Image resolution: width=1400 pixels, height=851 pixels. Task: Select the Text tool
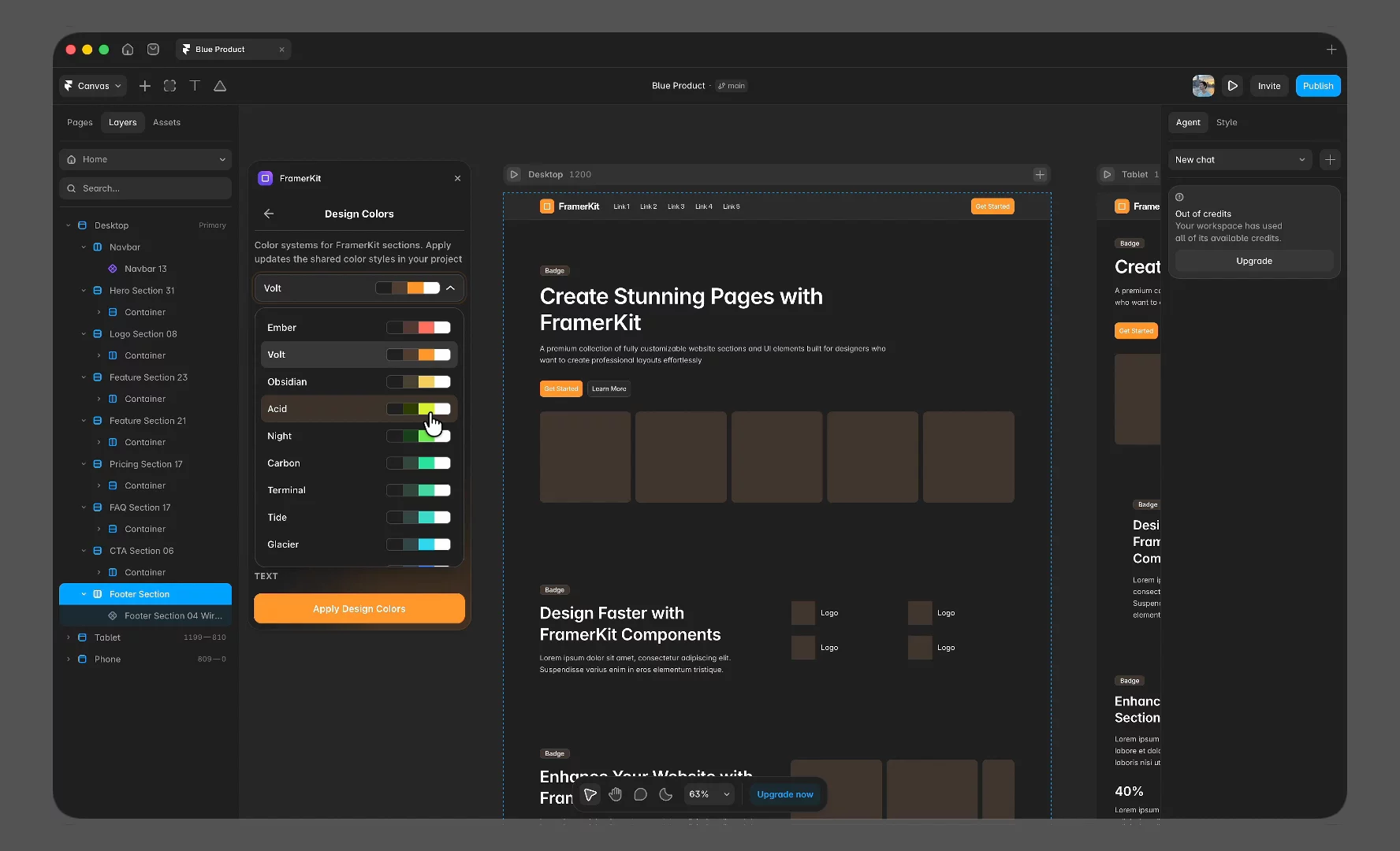pos(195,86)
